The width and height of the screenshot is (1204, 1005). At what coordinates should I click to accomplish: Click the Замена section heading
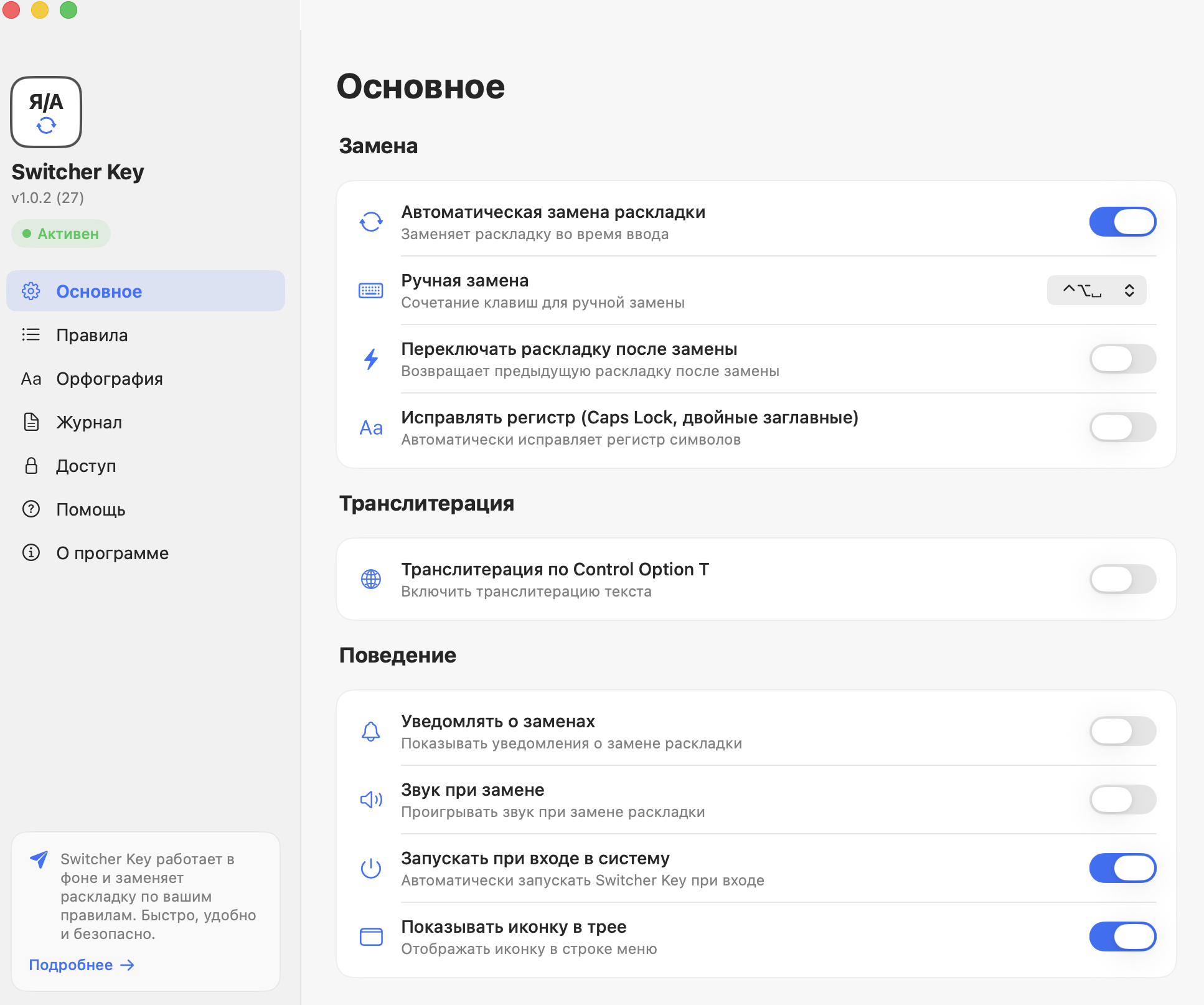pyautogui.click(x=379, y=146)
